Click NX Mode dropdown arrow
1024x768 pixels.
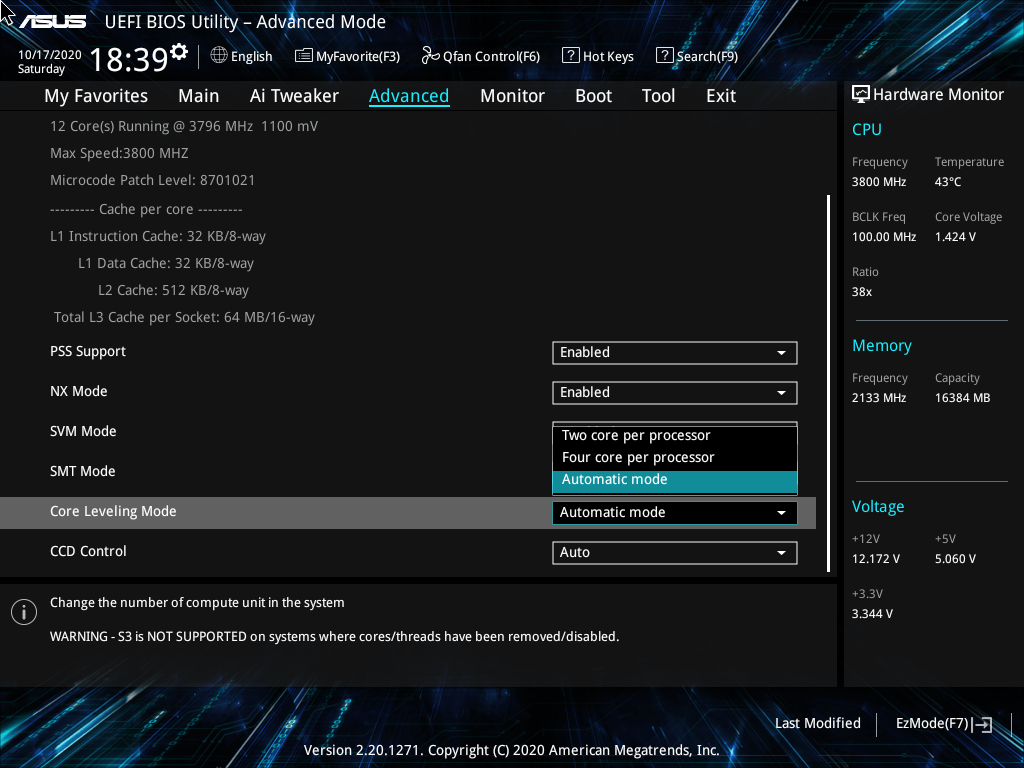coord(781,393)
